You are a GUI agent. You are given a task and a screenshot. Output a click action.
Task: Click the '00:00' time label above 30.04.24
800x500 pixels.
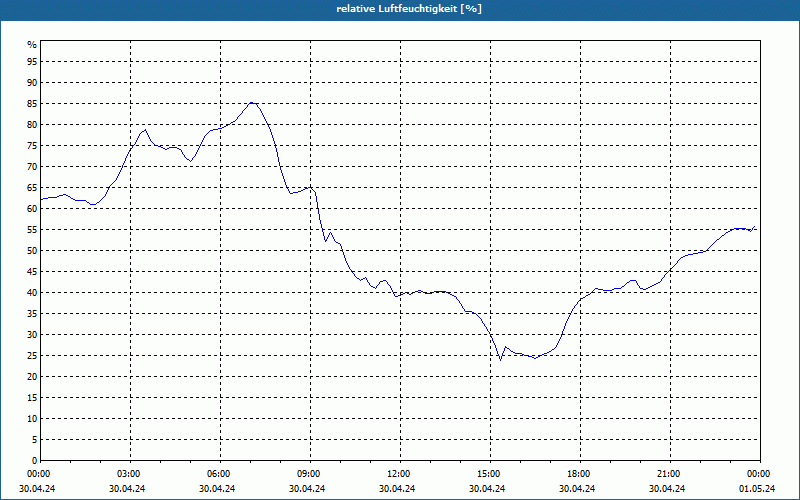tap(38, 474)
